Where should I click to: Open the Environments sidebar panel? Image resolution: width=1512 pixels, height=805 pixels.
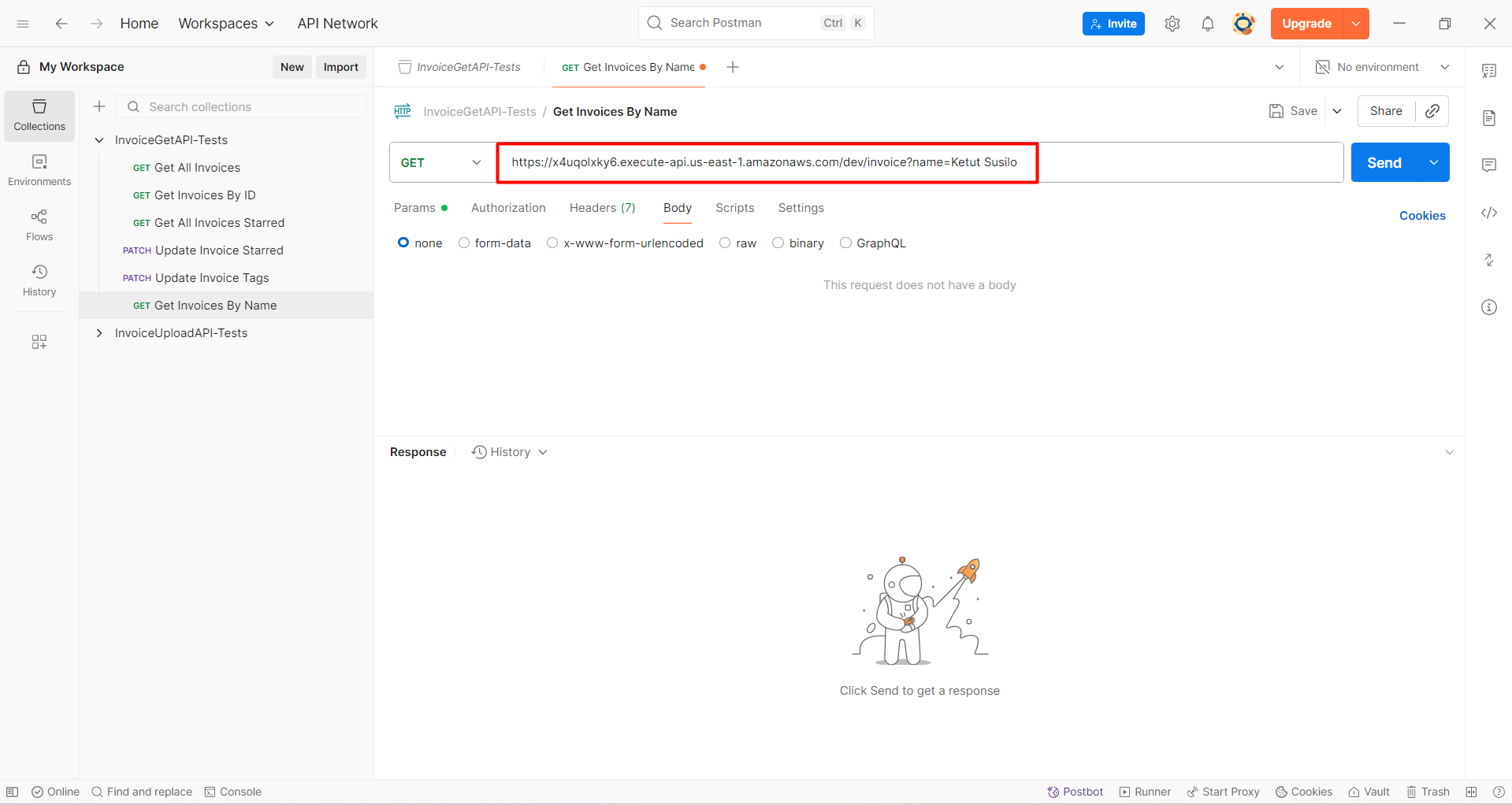(x=39, y=169)
